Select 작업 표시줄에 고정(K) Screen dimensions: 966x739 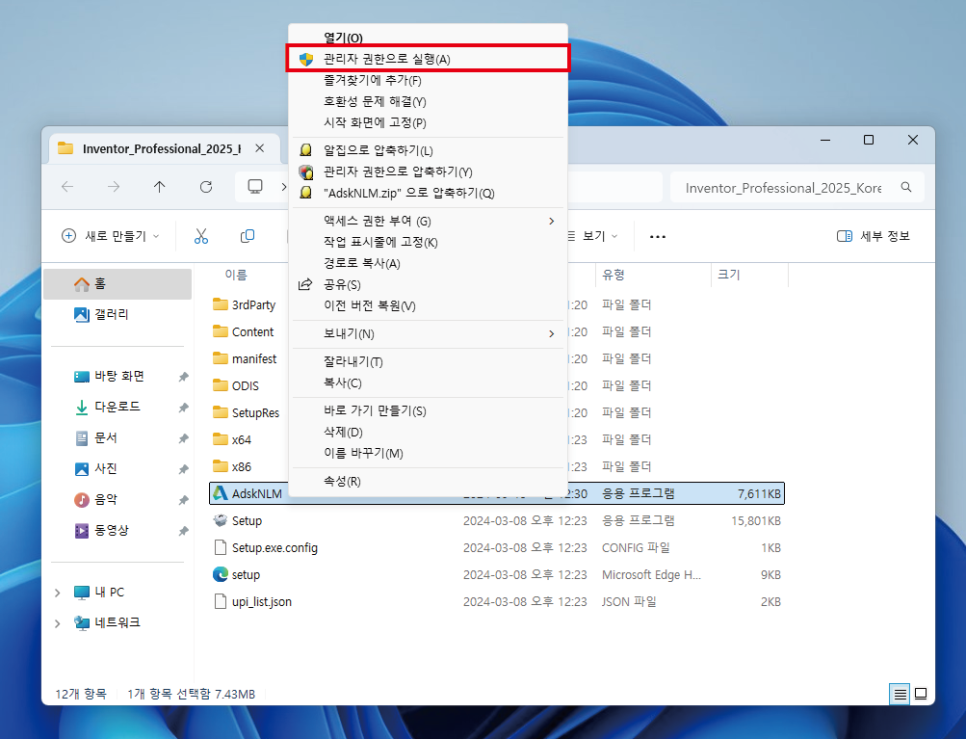pyautogui.click(x=428, y=242)
